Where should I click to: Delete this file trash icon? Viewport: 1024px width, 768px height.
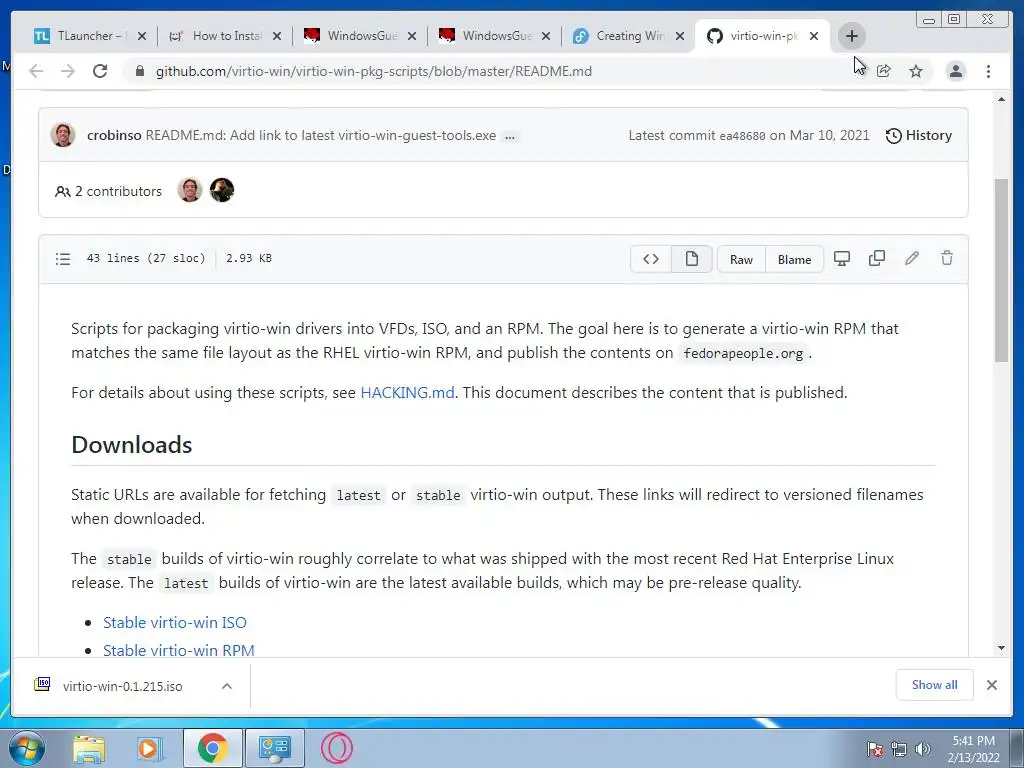[x=946, y=259]
